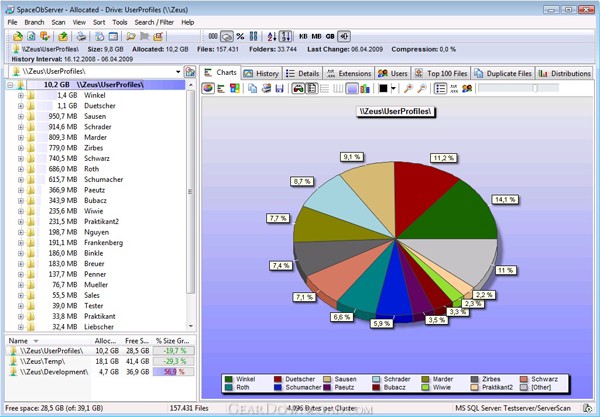Click the chart toolbar slider handle
The width and height of the screenshot is (600, 417).
535,89
